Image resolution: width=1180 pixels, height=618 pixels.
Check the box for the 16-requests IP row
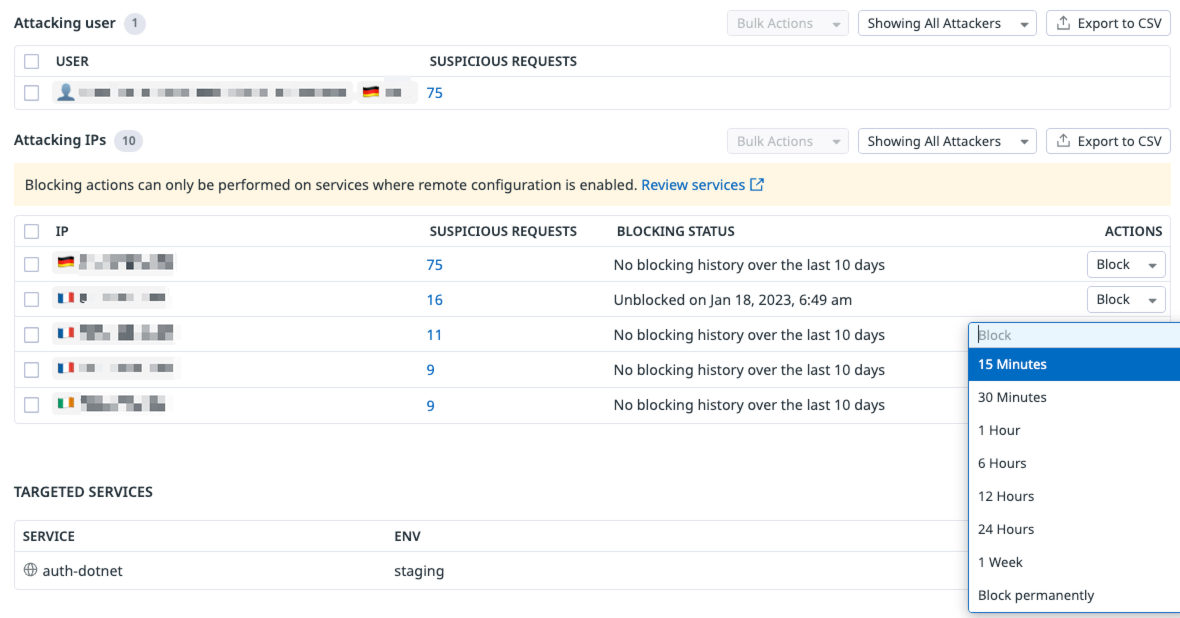tap(32, 299)
